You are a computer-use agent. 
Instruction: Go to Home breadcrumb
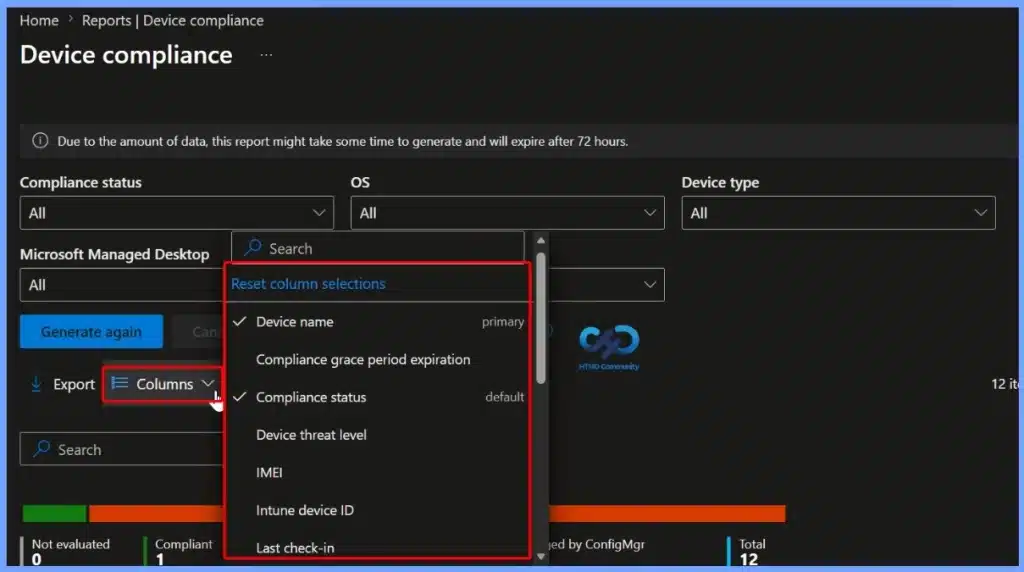pyautogui.click(x=39, y=21)
